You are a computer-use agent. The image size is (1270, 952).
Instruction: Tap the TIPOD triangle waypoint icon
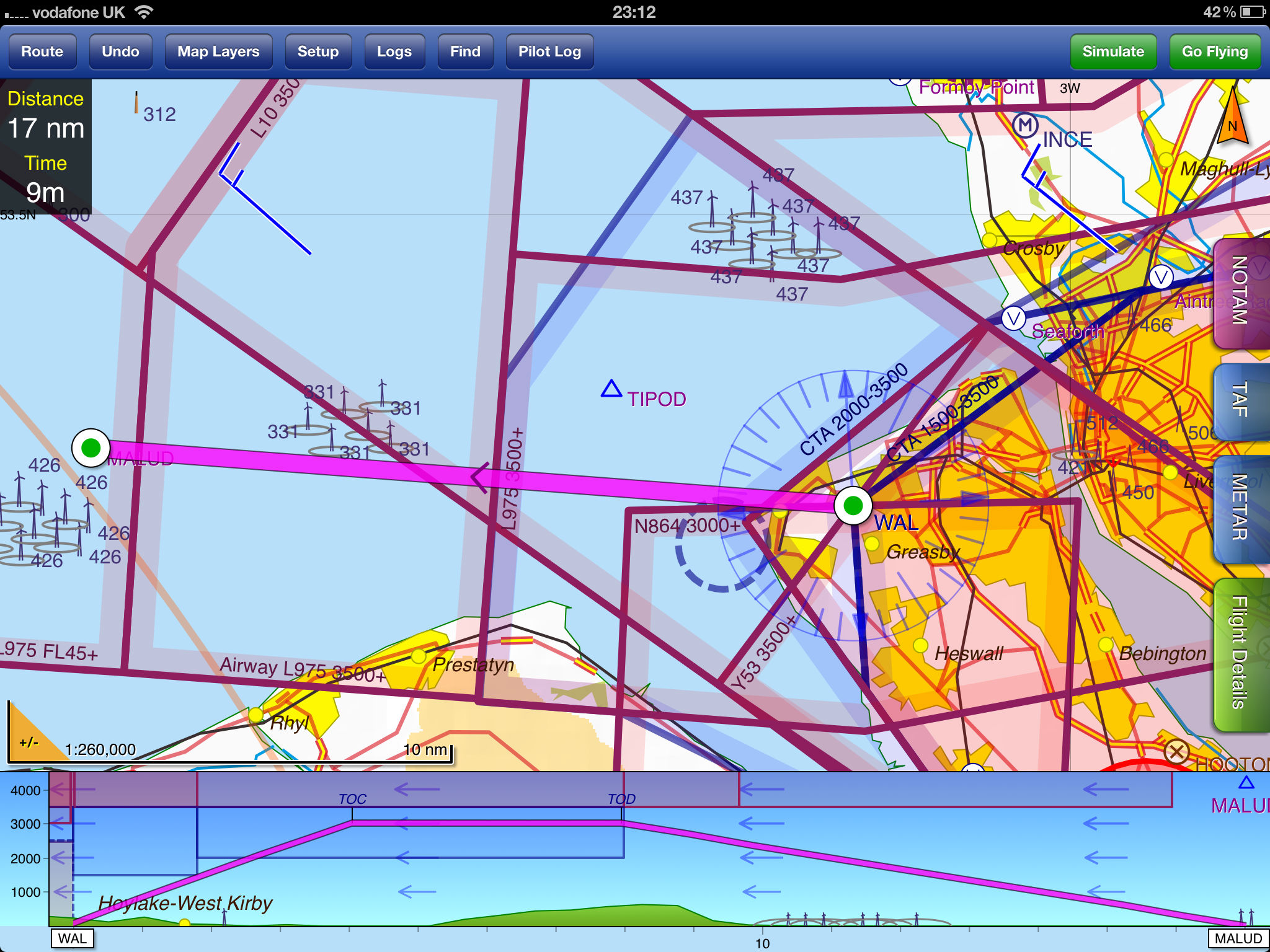click(x=611, y=389)
